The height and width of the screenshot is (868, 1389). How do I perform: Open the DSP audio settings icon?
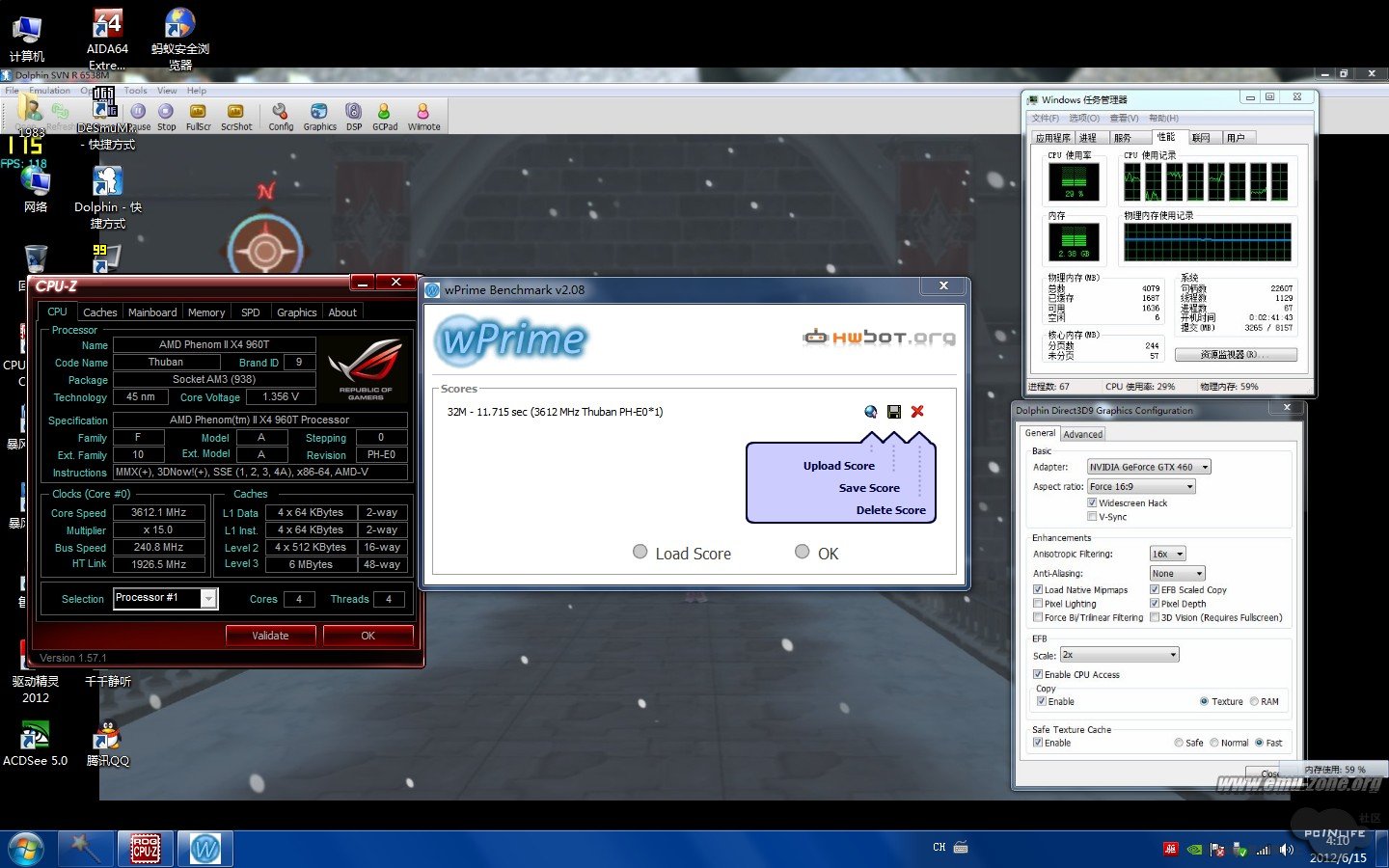click(x=354, y=118)
